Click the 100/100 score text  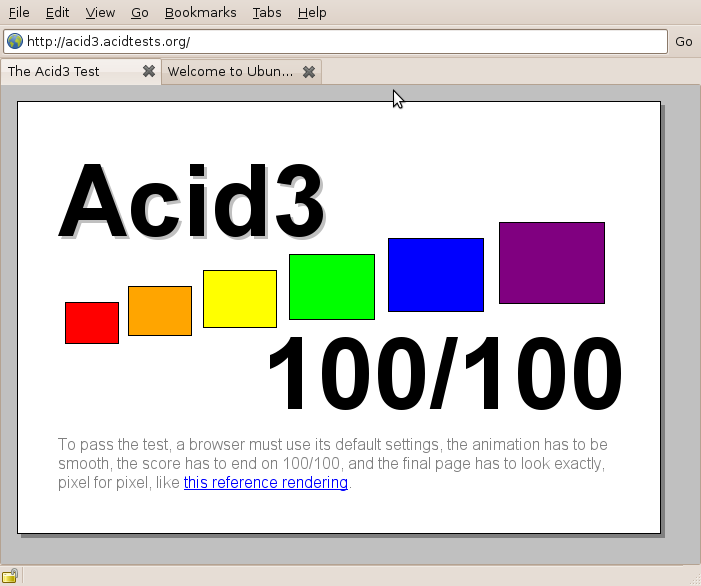[x=445, y=373]
